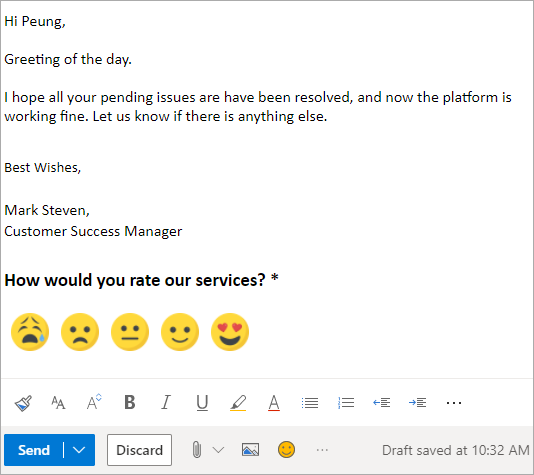
Task: Discard the draft email
Action: [139, 450]
